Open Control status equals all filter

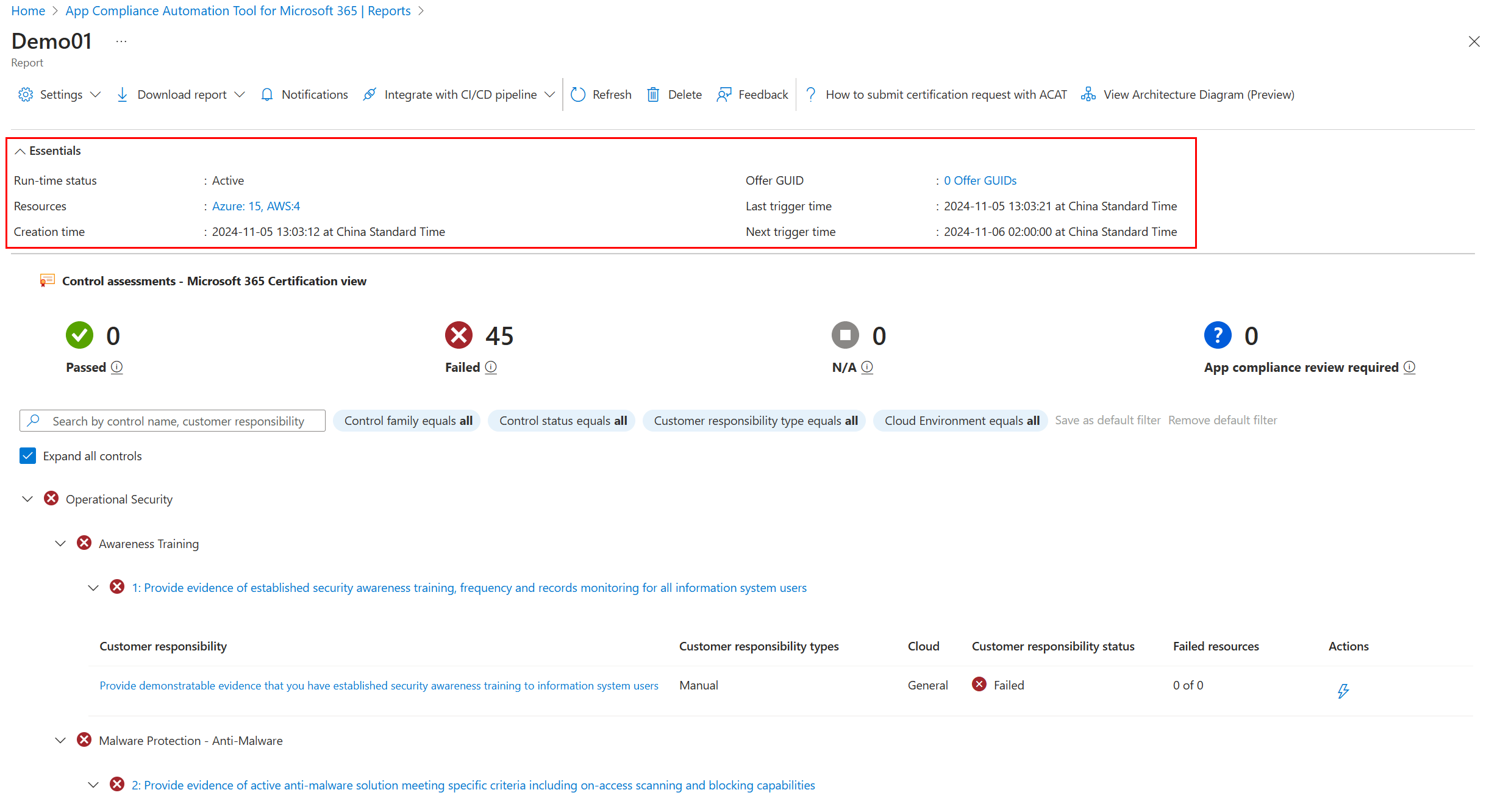[x=562, y=421]
